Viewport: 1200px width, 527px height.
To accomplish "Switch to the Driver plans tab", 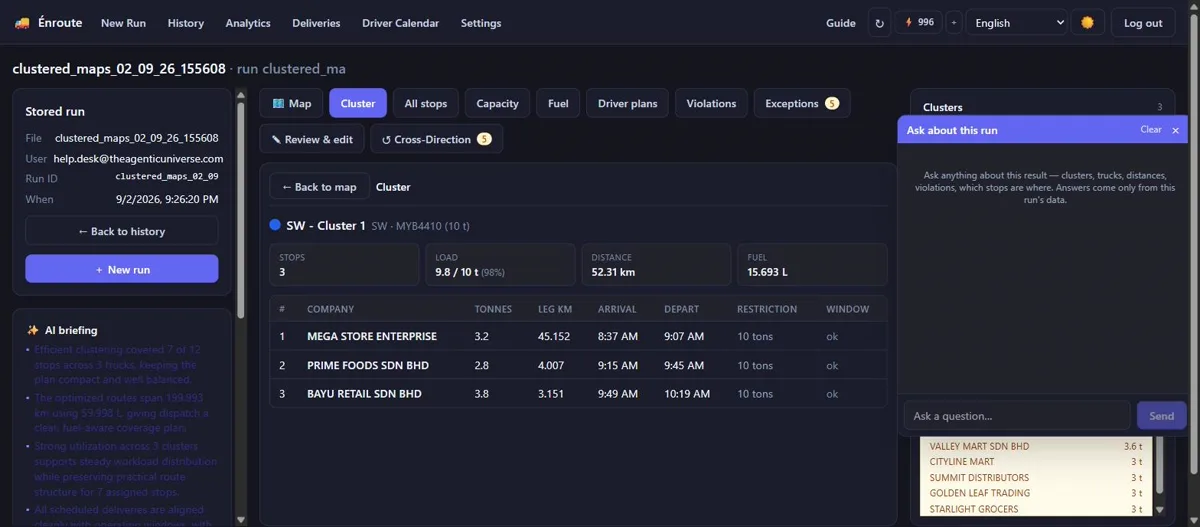I will click(628, 103).
